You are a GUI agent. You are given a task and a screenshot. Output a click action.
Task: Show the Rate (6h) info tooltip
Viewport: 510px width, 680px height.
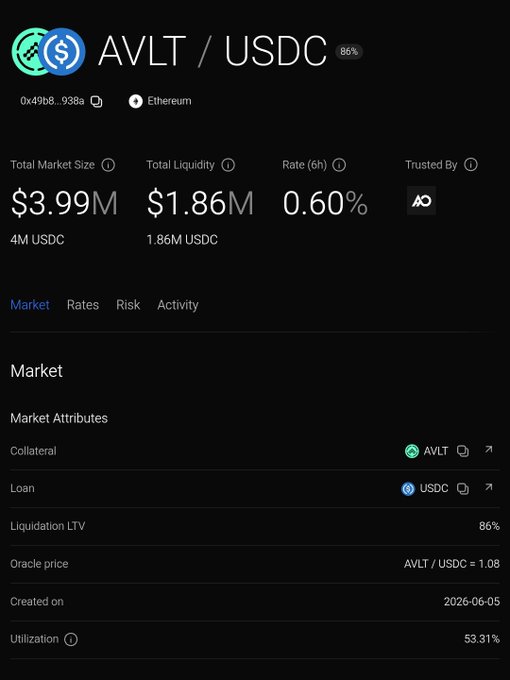(339, 165)
